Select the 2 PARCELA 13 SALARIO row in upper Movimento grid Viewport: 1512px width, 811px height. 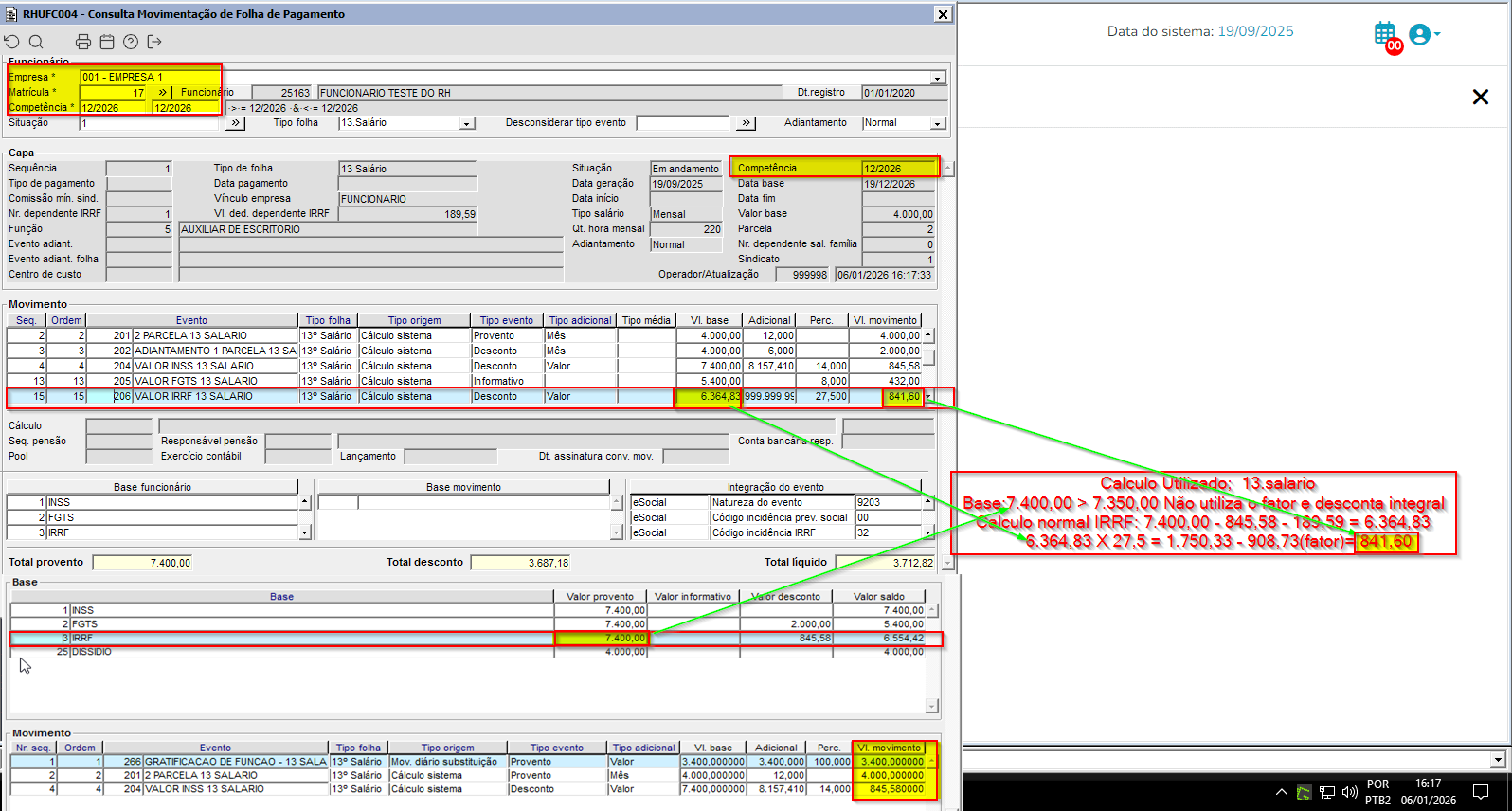[464, 335]
